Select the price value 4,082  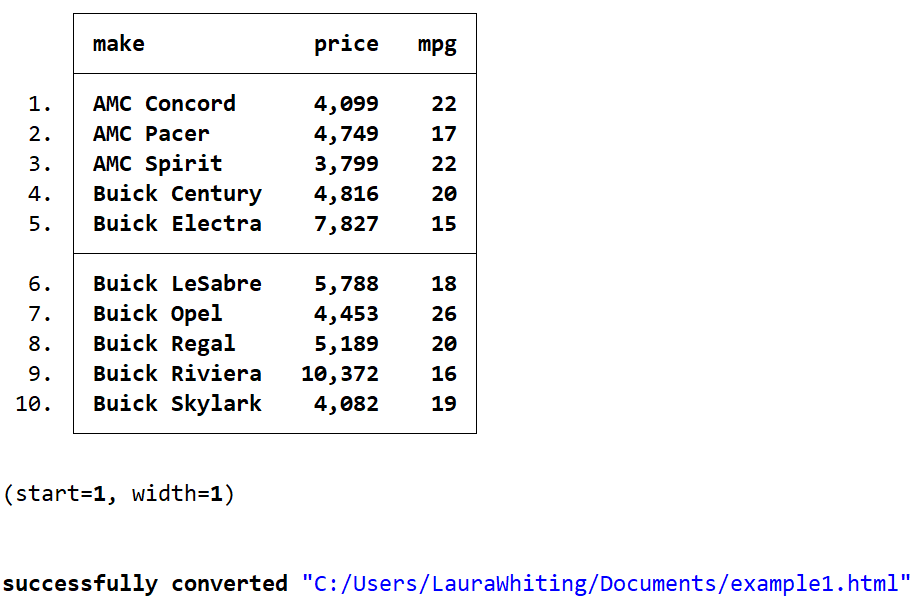coord(346,403)
